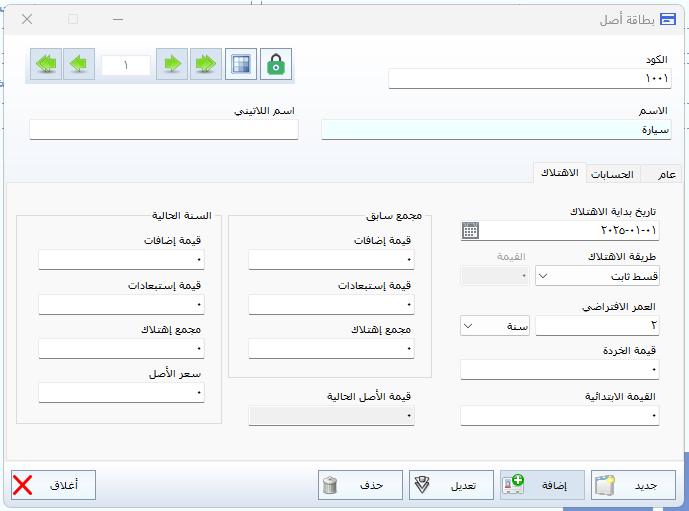The width and height of the screenshot is (689, 511).
Task: Toggle the green padlock lock icon
Action: point(276,64)
